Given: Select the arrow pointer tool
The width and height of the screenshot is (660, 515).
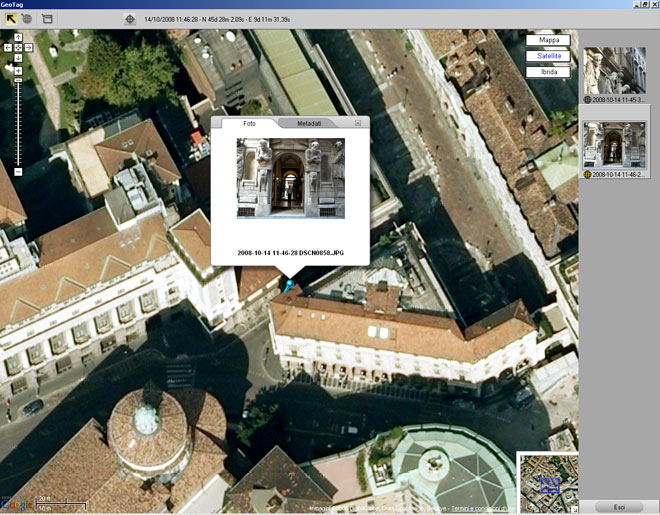Looking at the screenshot, I should click(x=11, y=19).
